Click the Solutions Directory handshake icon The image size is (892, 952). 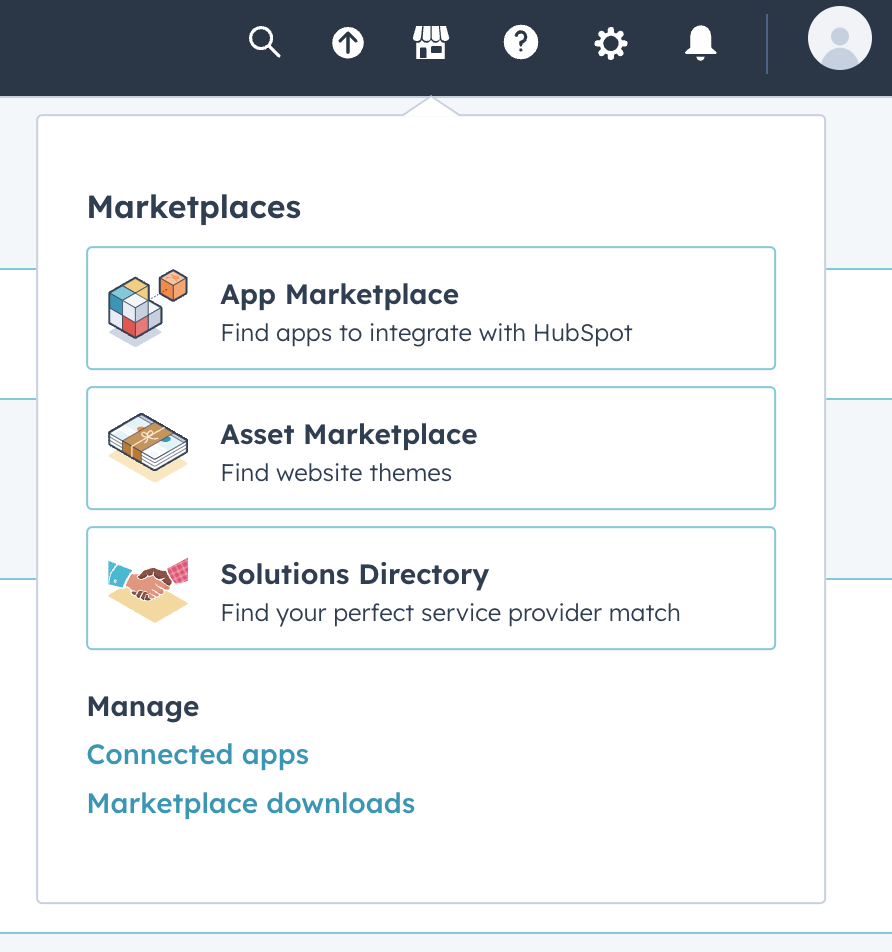tap(148, 588)
